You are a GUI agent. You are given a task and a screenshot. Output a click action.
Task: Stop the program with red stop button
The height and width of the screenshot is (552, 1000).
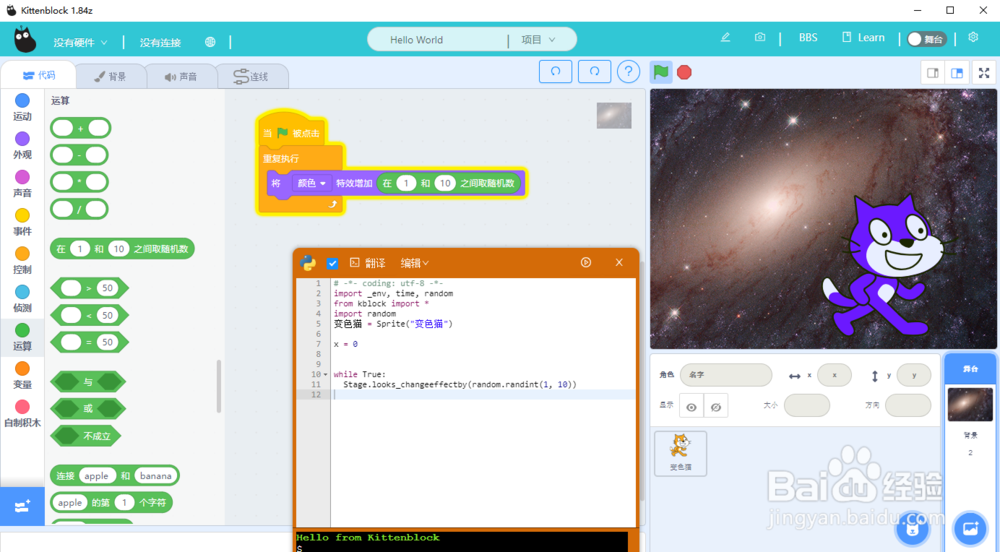[x=684, y=72]
